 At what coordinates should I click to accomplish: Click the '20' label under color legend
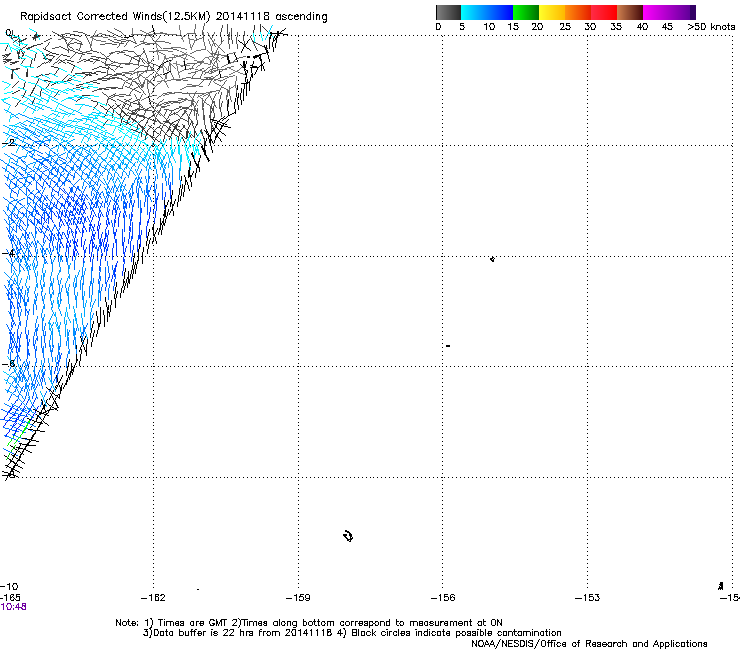pos(537,27)
